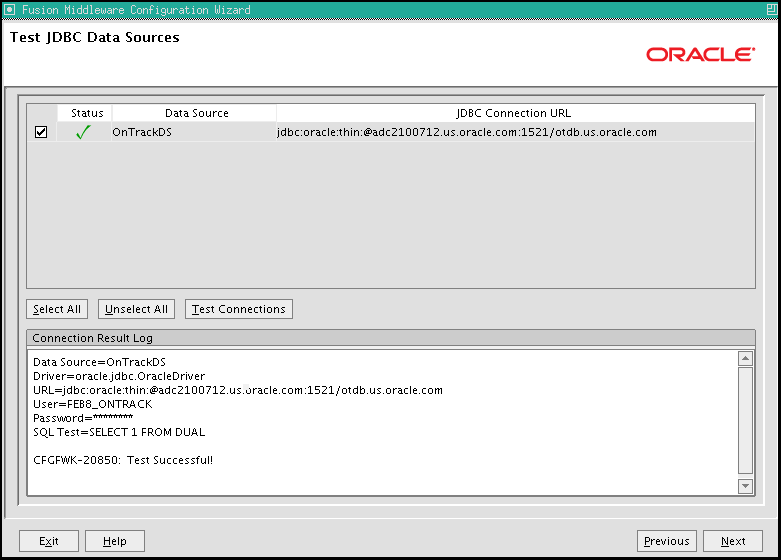Proceed with the Next button
This screenshot has height=560, width=781.
733,541
